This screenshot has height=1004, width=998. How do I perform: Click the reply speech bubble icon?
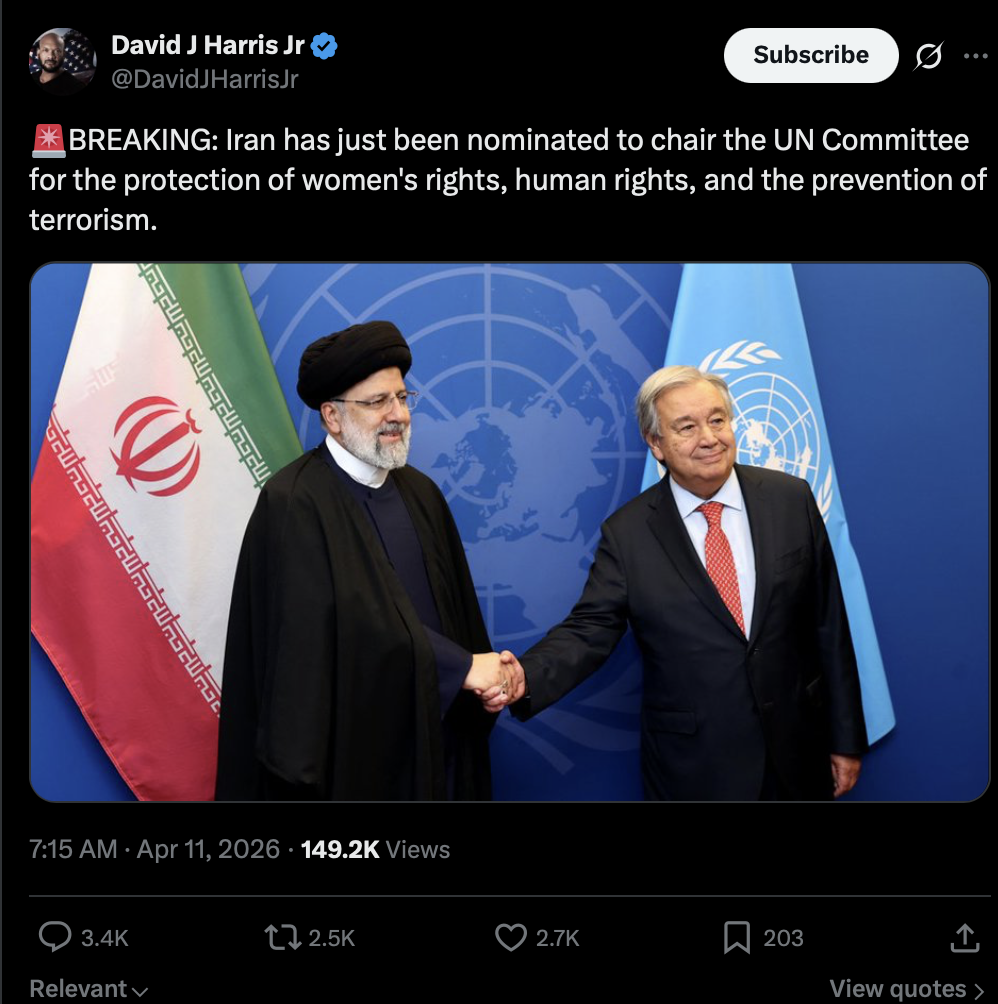pyautogui.click(x=55, y=937)
